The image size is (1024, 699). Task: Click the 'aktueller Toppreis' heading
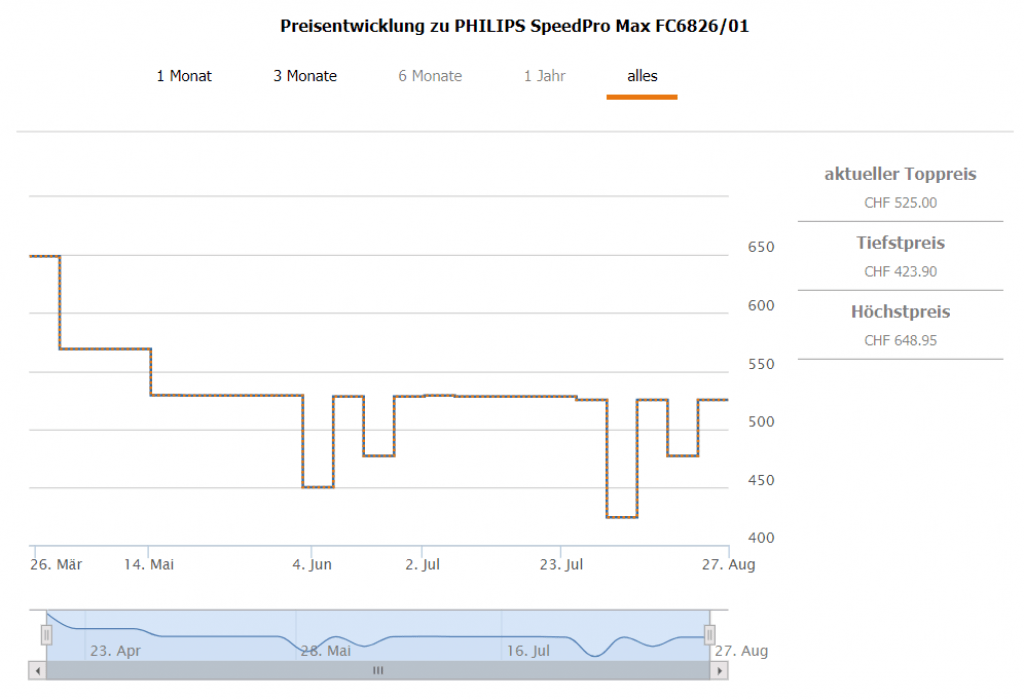[x=900, y=174]
